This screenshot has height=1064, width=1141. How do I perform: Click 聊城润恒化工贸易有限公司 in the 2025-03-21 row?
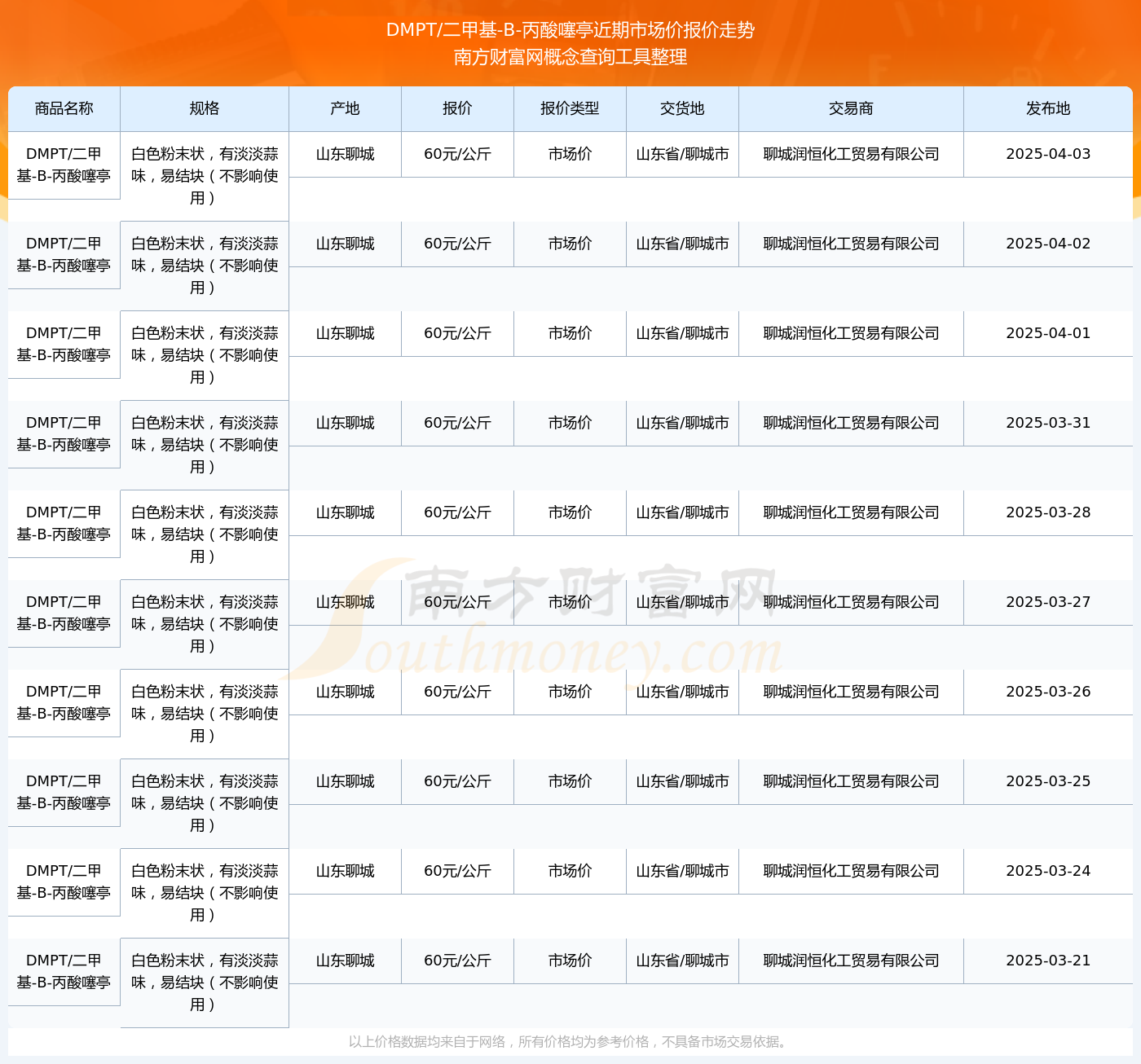pyautogui.click(x=851, y=961)
